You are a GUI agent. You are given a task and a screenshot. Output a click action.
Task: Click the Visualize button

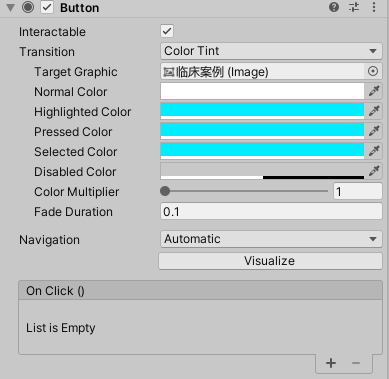(x=270, y=261)
